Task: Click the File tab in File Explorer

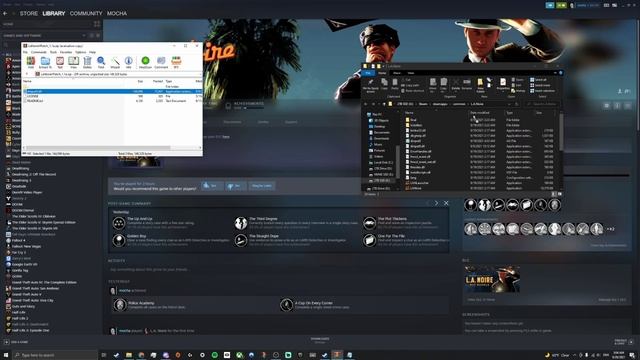Action: coord(368,73)
